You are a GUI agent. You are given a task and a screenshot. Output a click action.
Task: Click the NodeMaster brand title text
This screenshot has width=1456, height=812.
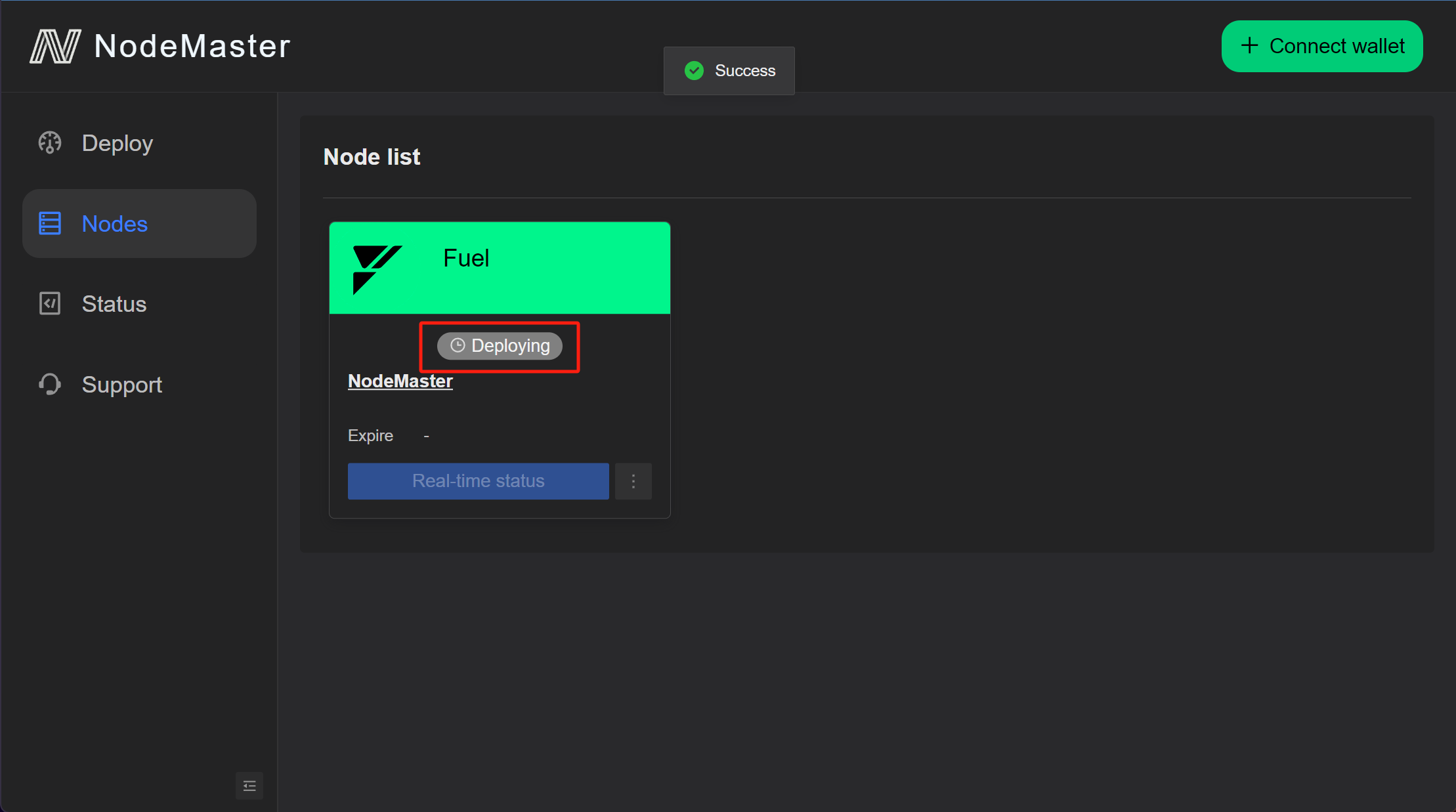(192, 47)
